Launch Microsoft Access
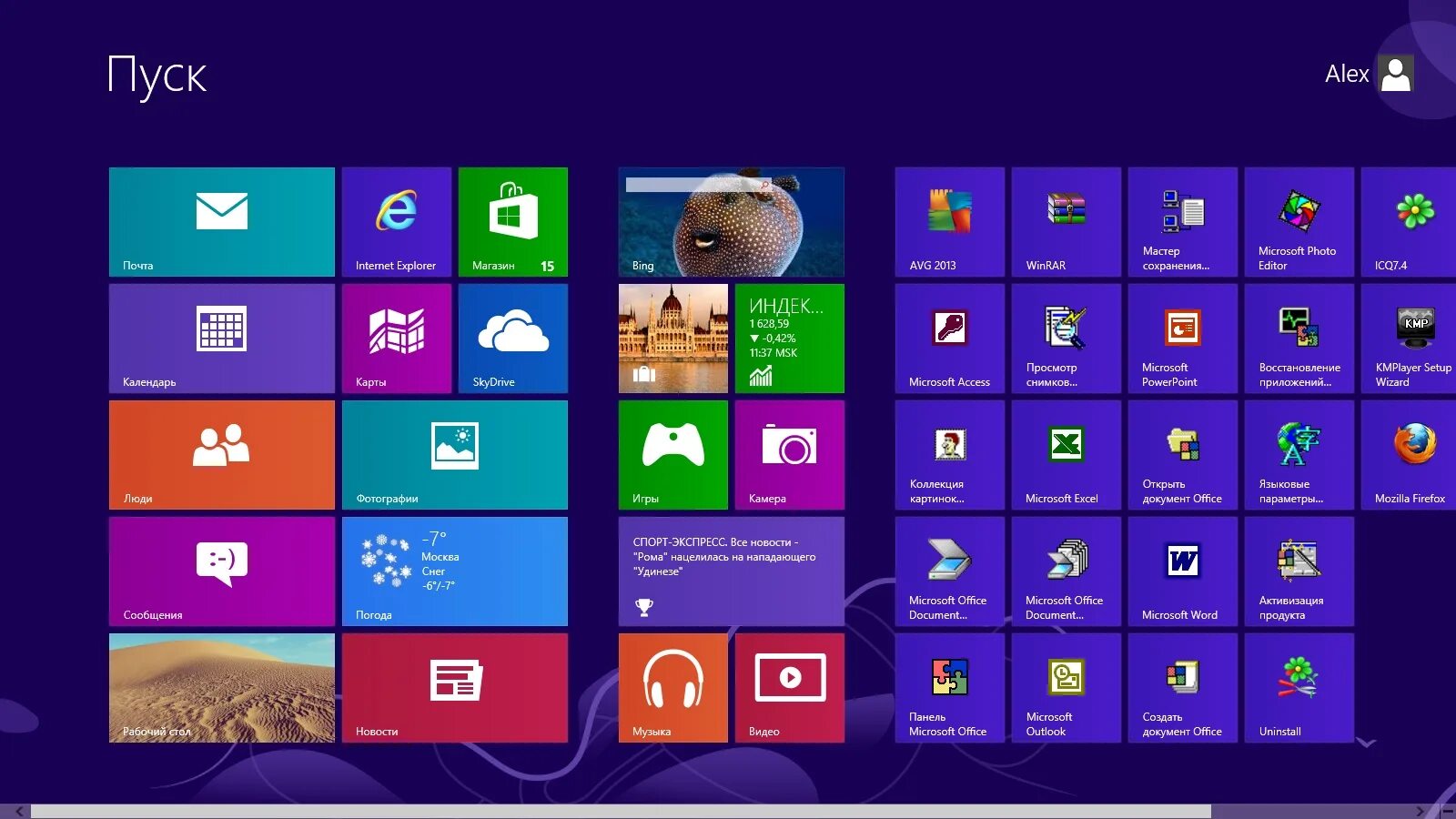 (950, 339)
